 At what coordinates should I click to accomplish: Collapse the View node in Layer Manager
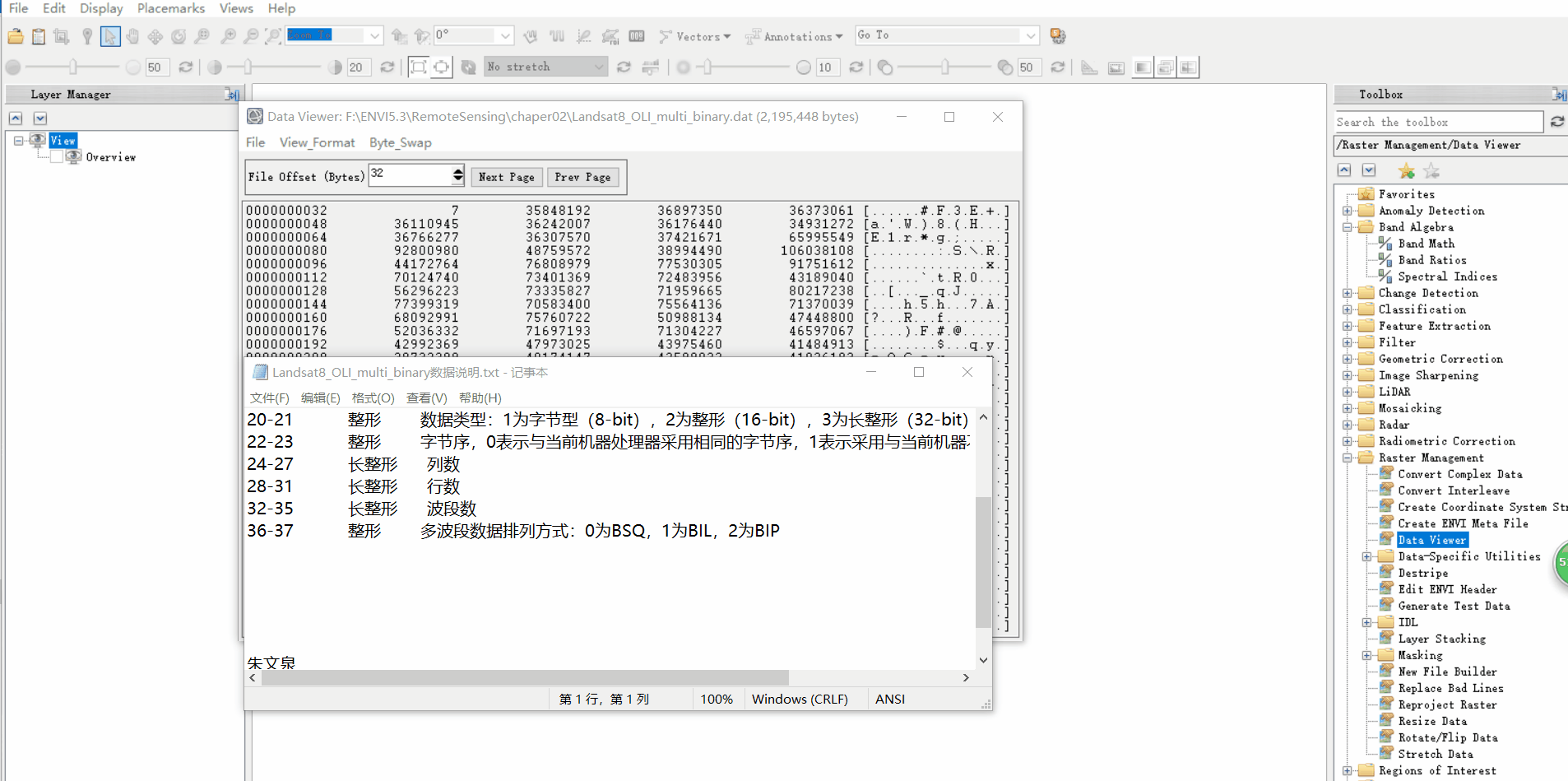(x=18, y=141)
